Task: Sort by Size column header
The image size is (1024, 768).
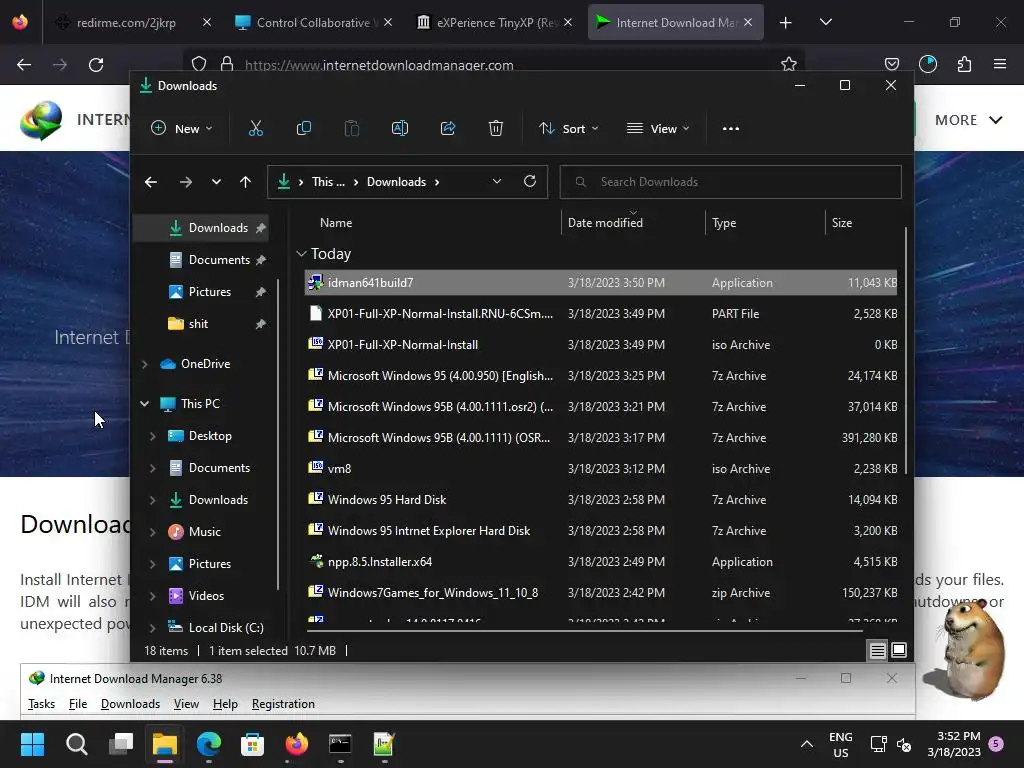Action: (842, 223)
